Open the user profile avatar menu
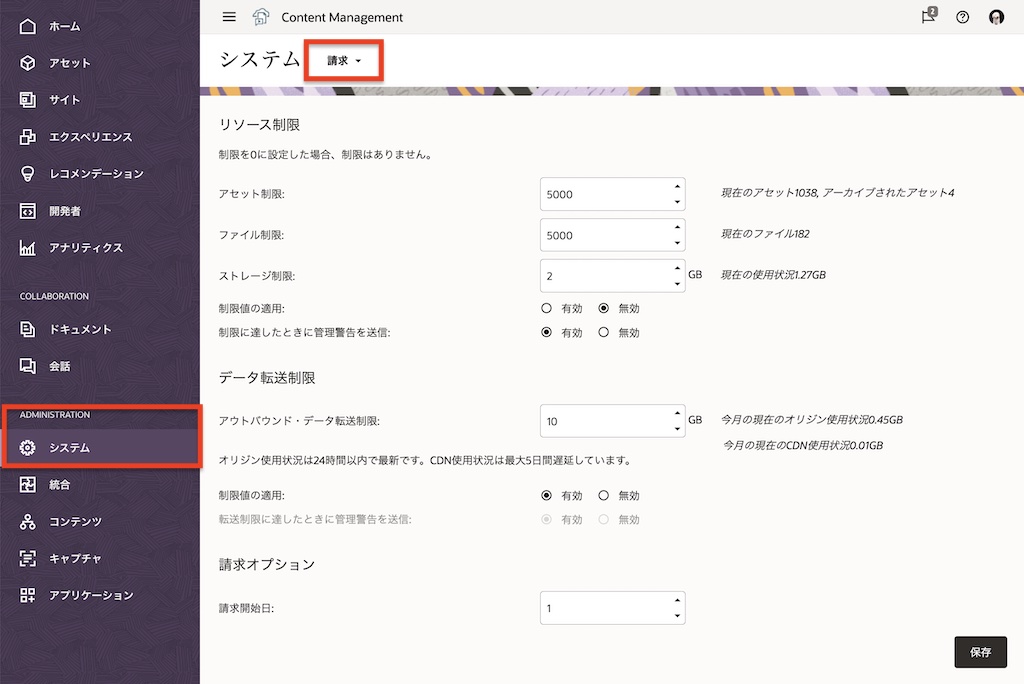 (996, 16)
